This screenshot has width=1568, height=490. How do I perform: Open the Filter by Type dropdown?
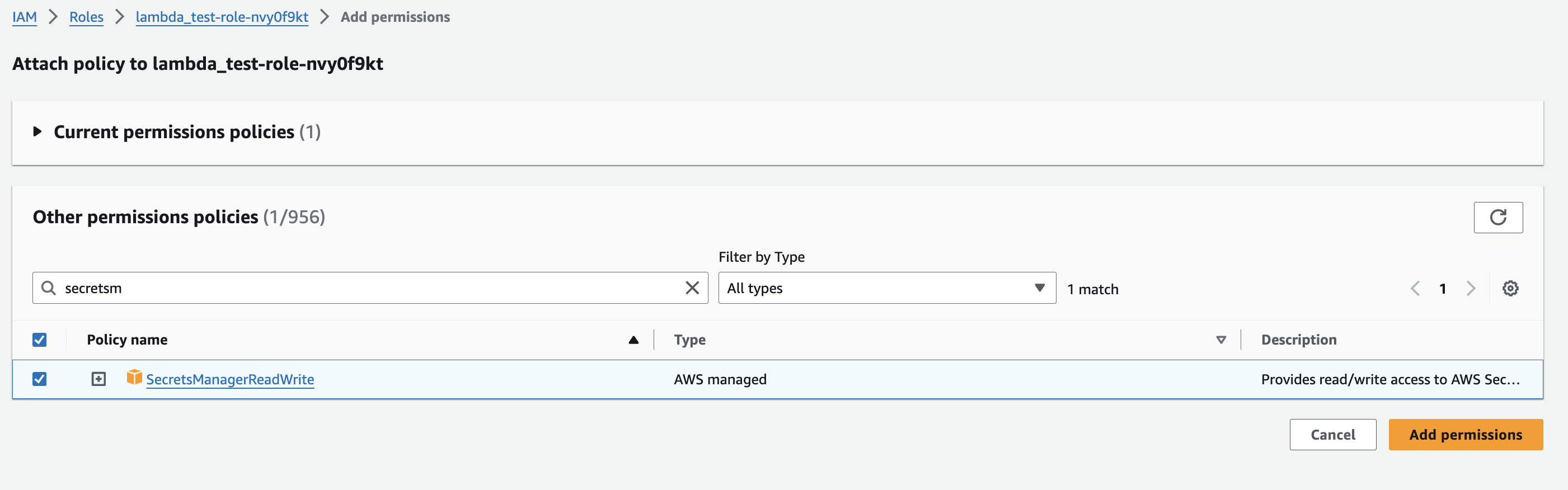tap(886, 288)
